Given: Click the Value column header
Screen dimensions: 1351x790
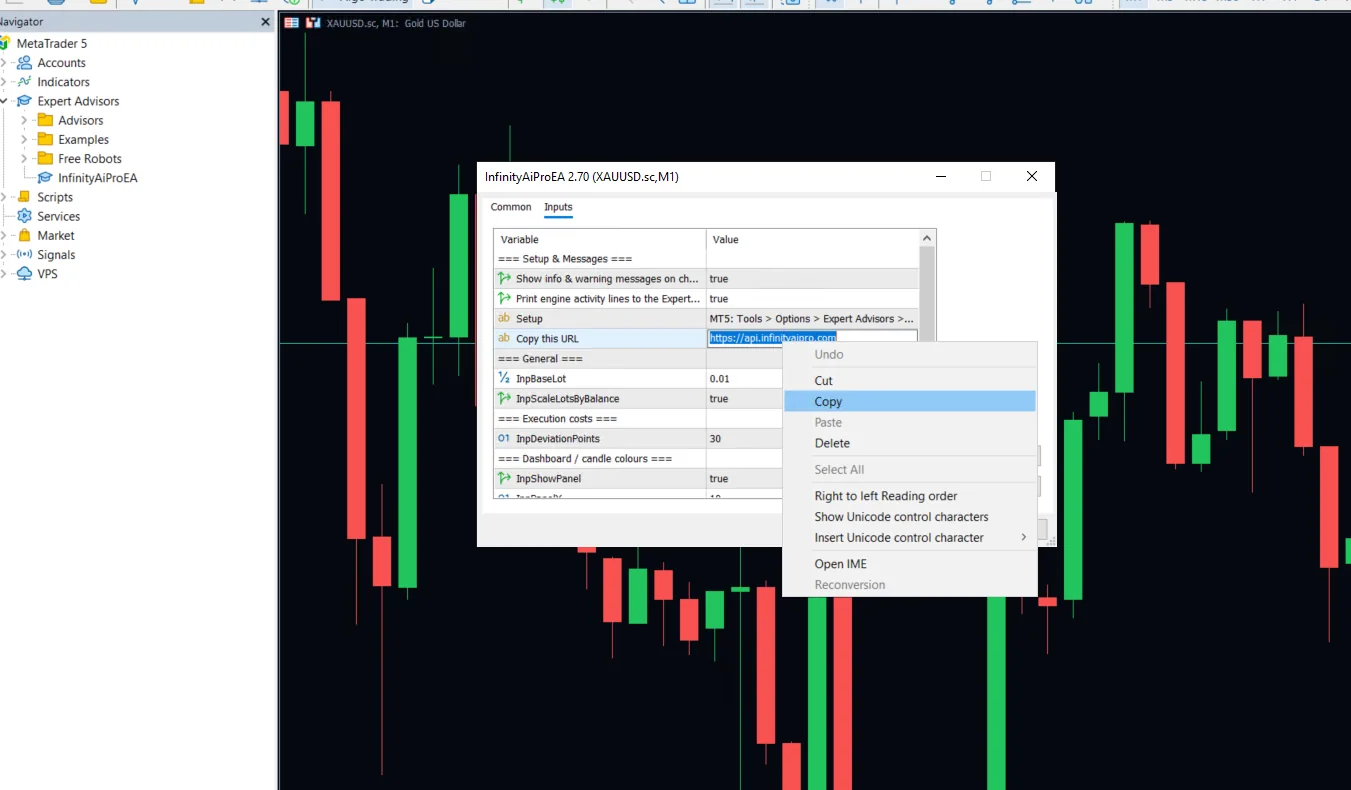Looking at the screenshot, I should click(812, 239).
